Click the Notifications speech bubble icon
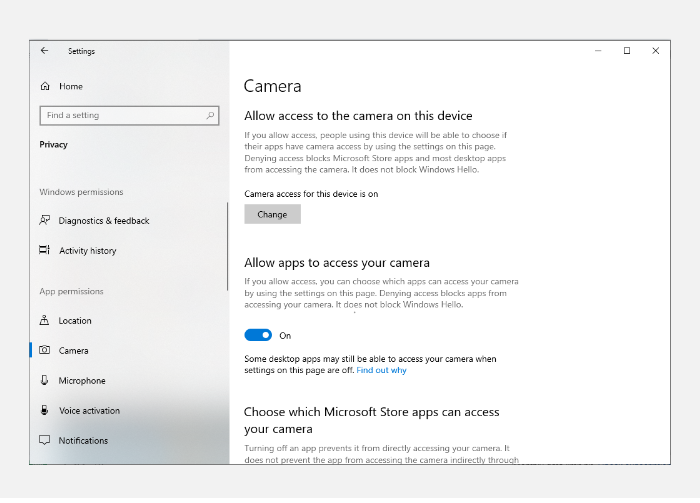 [x=45, y=440]
